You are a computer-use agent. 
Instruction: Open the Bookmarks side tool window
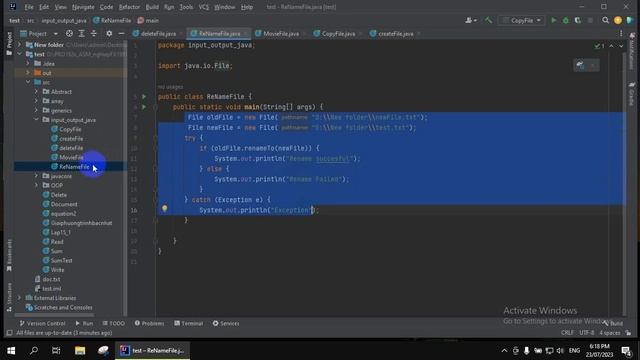tap(9, 255)
